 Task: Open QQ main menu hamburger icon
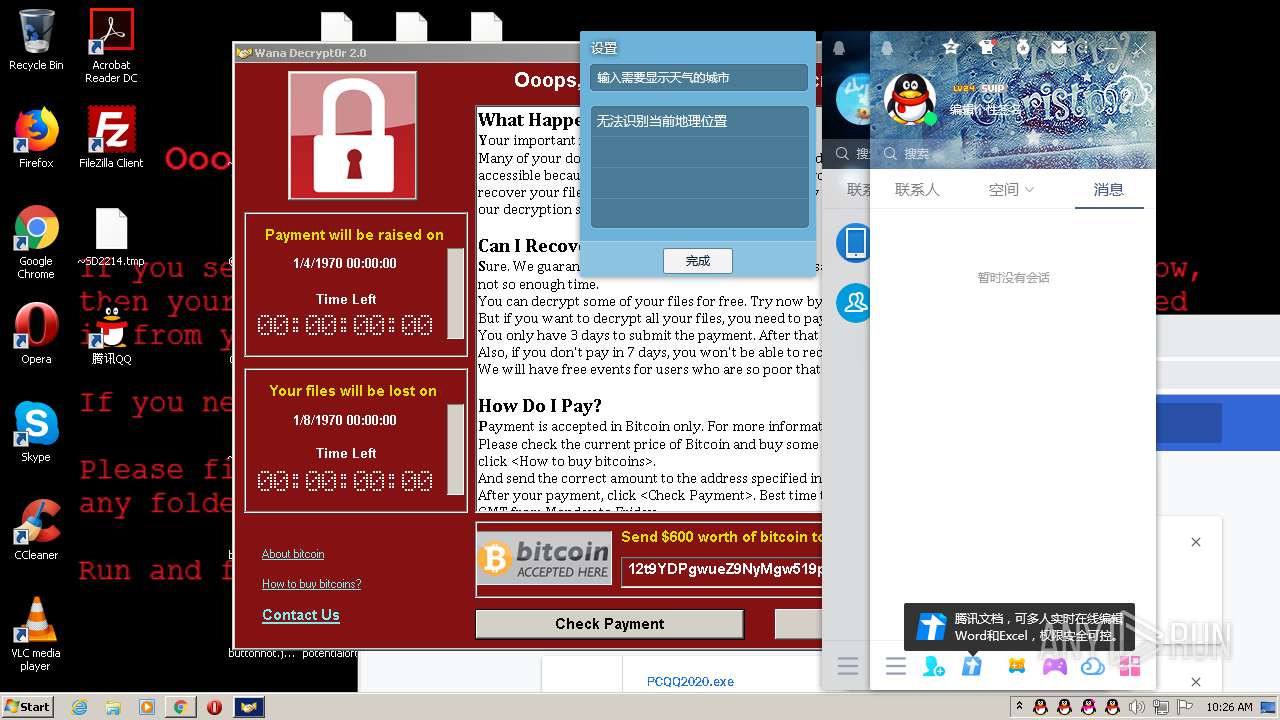coord(896,666)
